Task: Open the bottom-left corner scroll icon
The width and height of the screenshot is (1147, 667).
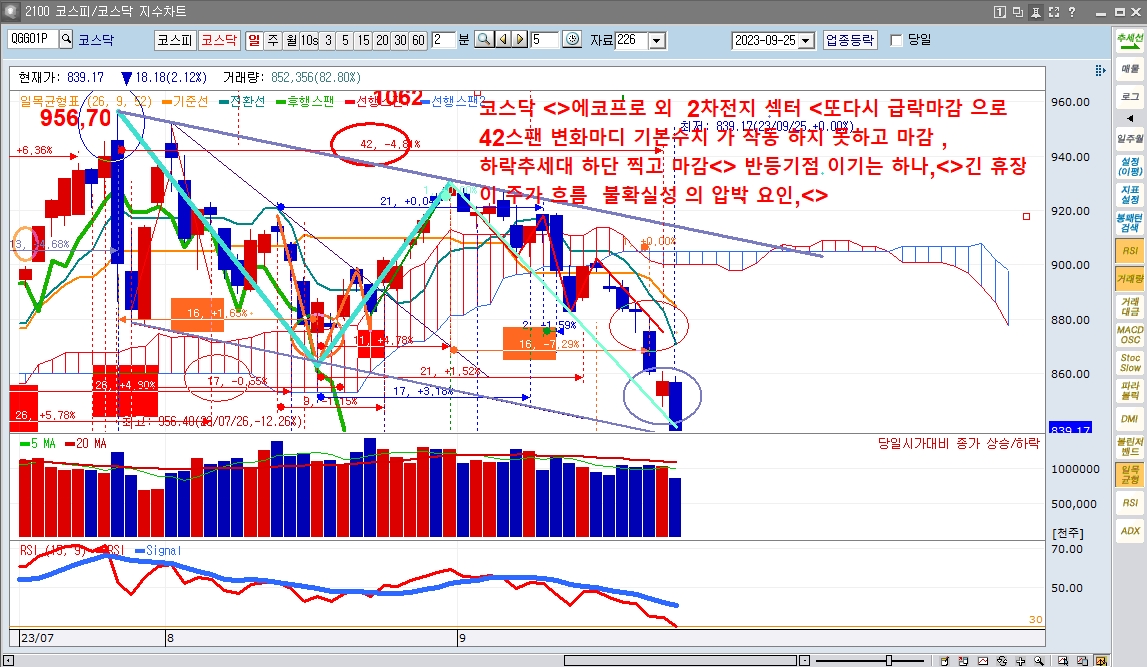Action: 8,661
